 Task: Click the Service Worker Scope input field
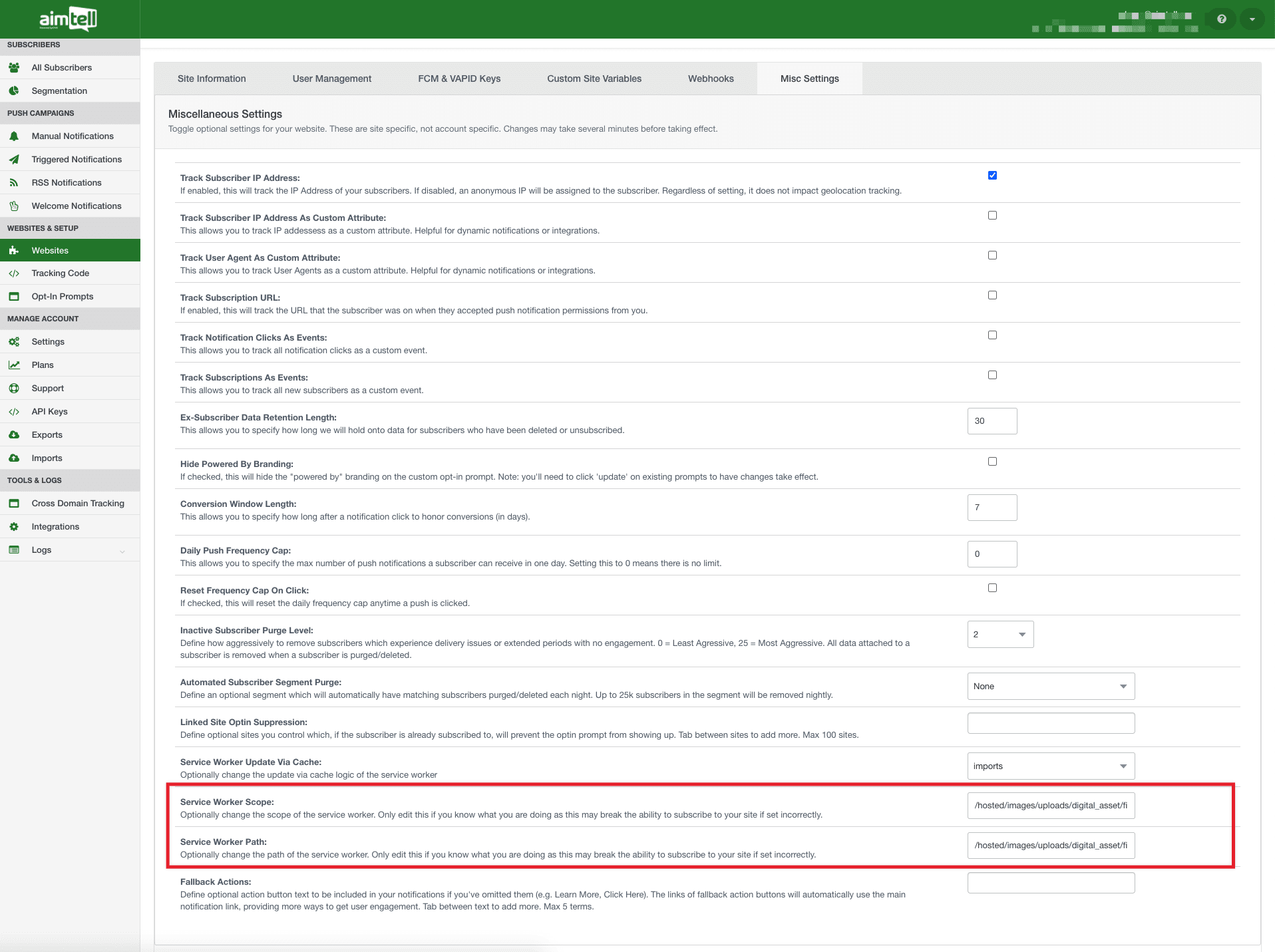1050,806
